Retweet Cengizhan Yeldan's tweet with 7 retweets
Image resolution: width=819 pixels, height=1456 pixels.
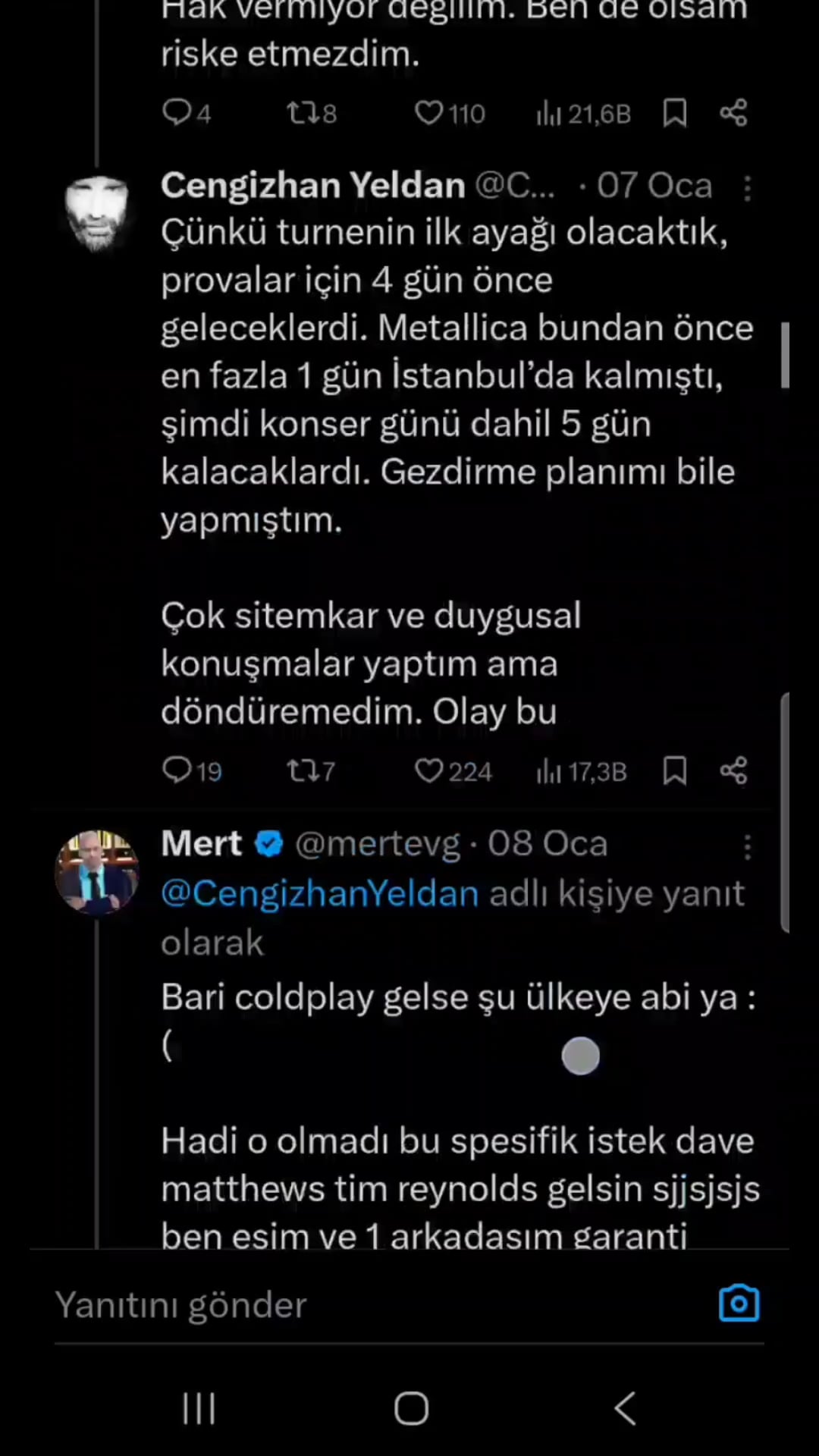(302, 770)
